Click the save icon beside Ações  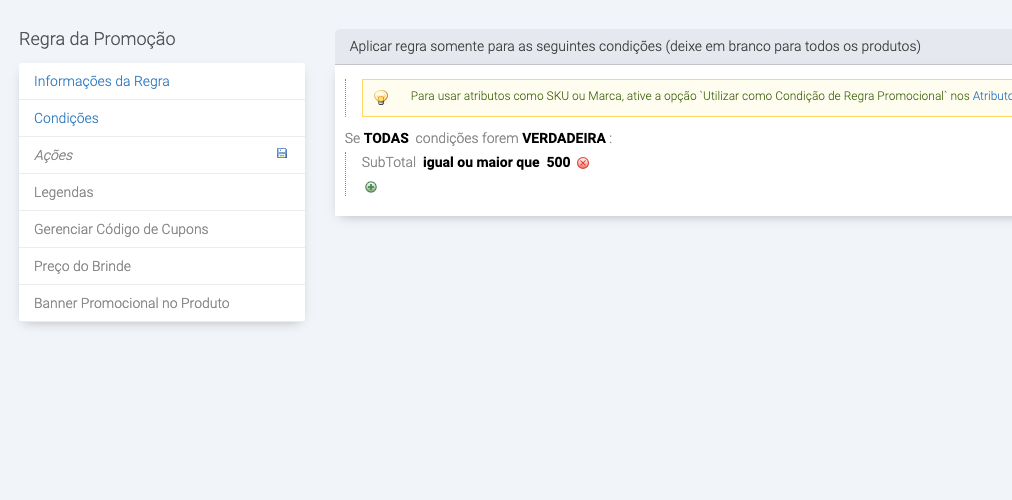click(282, 154)
